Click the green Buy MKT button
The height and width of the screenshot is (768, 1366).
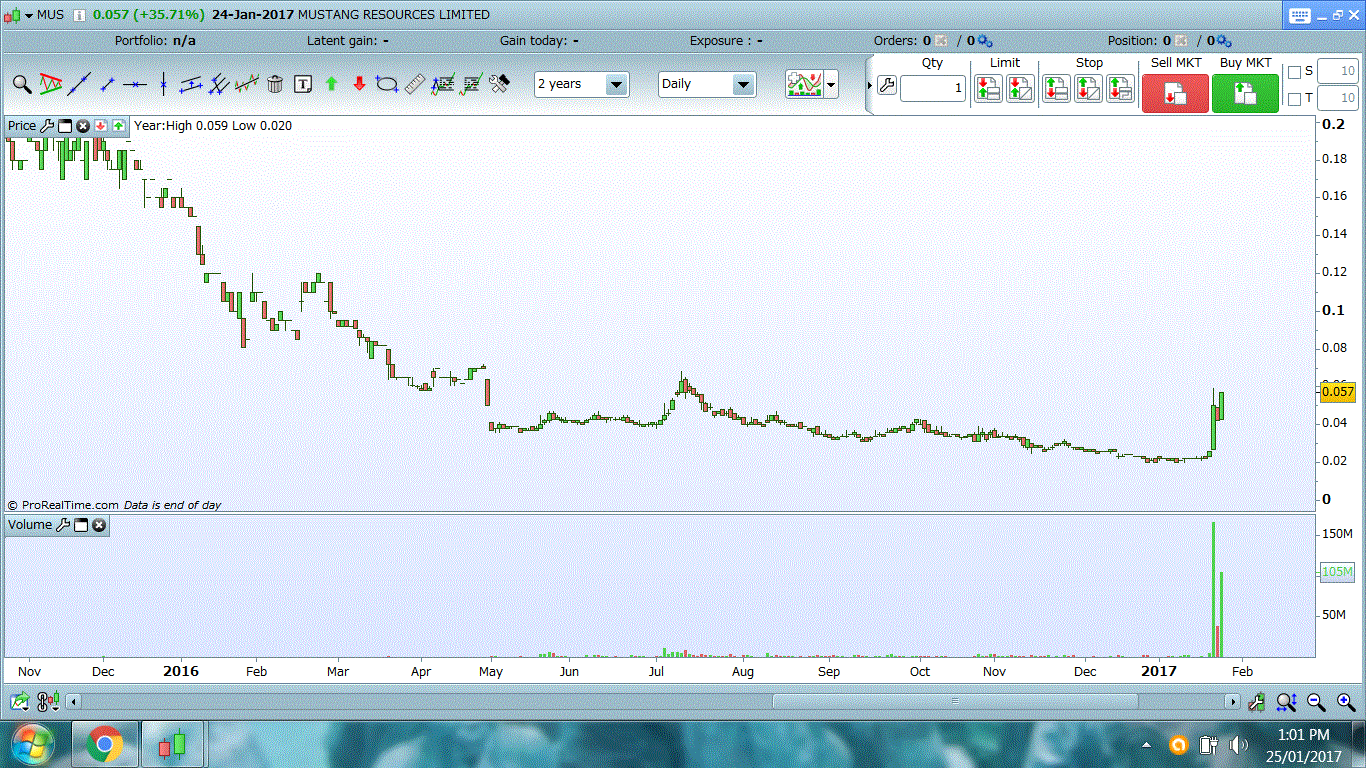coord(1245,93)
